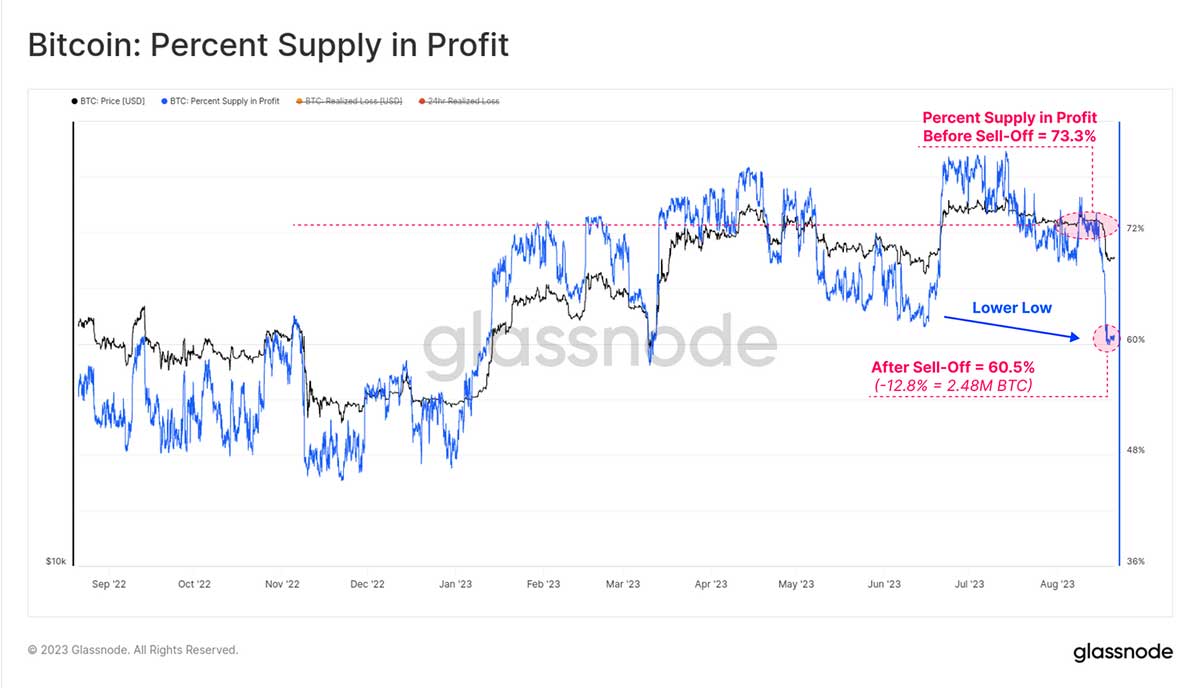1200x688 pixels.
Task: Click the orange Realized Loss legend dot
Action: 300,101
